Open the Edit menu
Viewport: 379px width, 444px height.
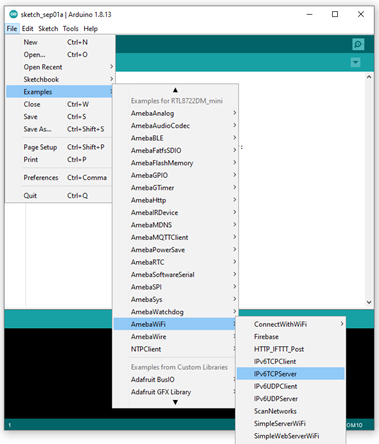[28, 29]
